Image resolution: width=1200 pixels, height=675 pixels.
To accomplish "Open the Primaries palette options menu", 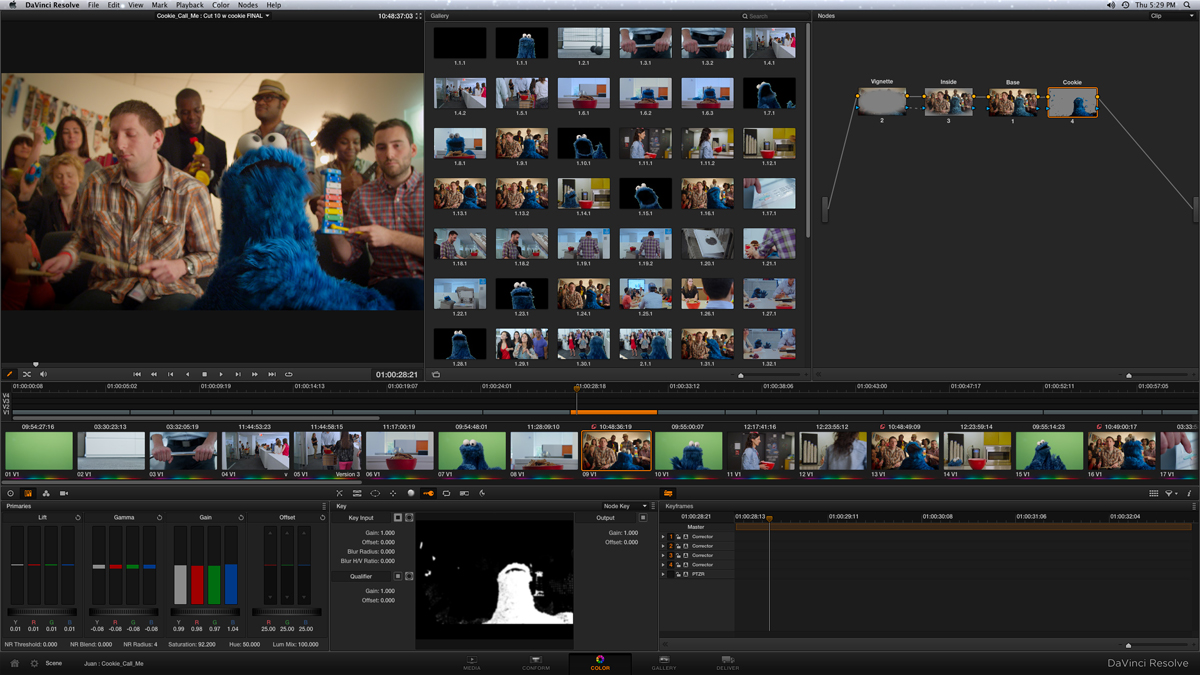I will pyautogui.click(x=324, y=506).
